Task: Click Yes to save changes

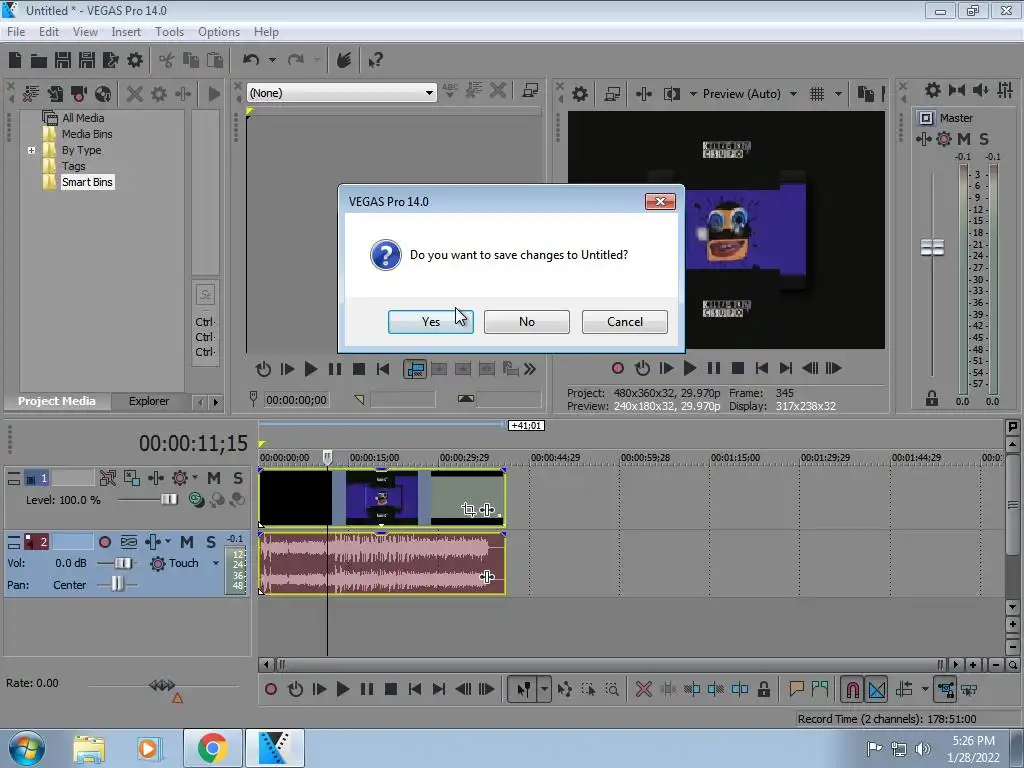Action: click(431, 321)
